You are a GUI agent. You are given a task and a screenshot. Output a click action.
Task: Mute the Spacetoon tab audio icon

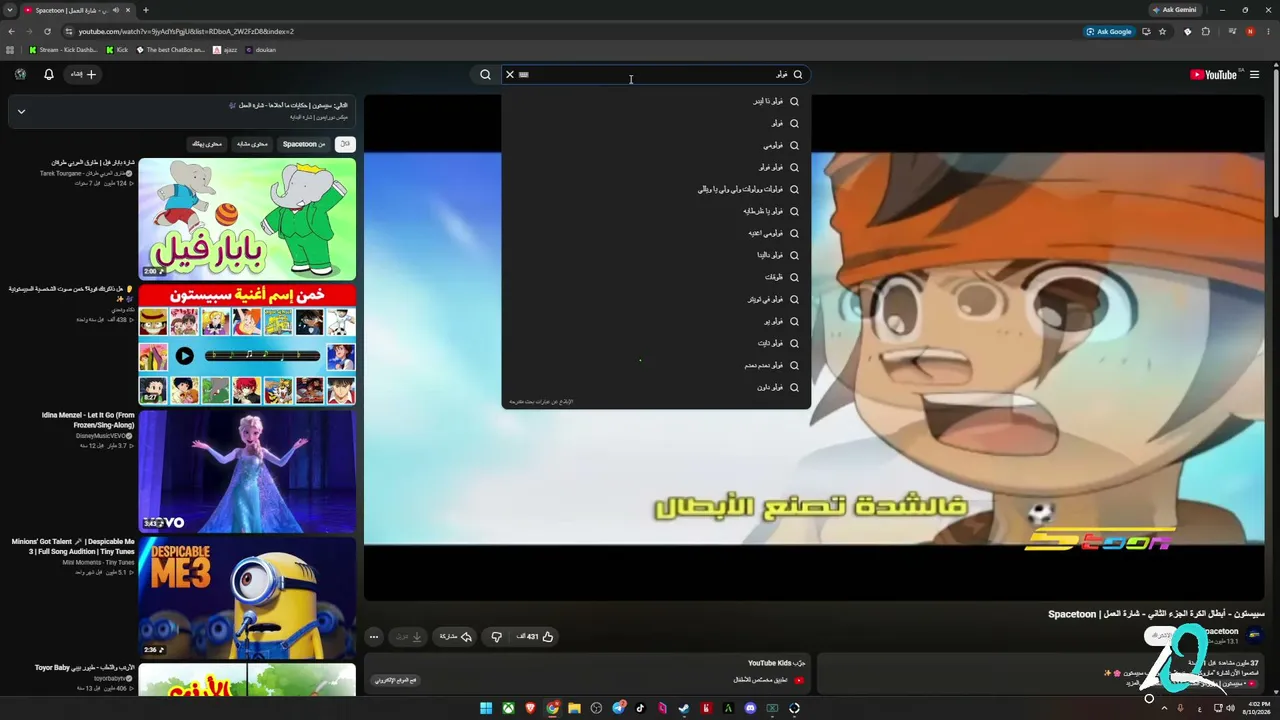click(x=116, y=10)
